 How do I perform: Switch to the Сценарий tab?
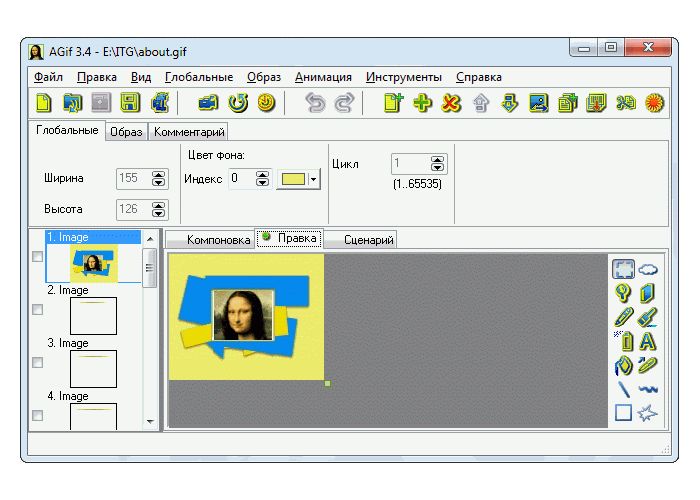coord(361,240)
